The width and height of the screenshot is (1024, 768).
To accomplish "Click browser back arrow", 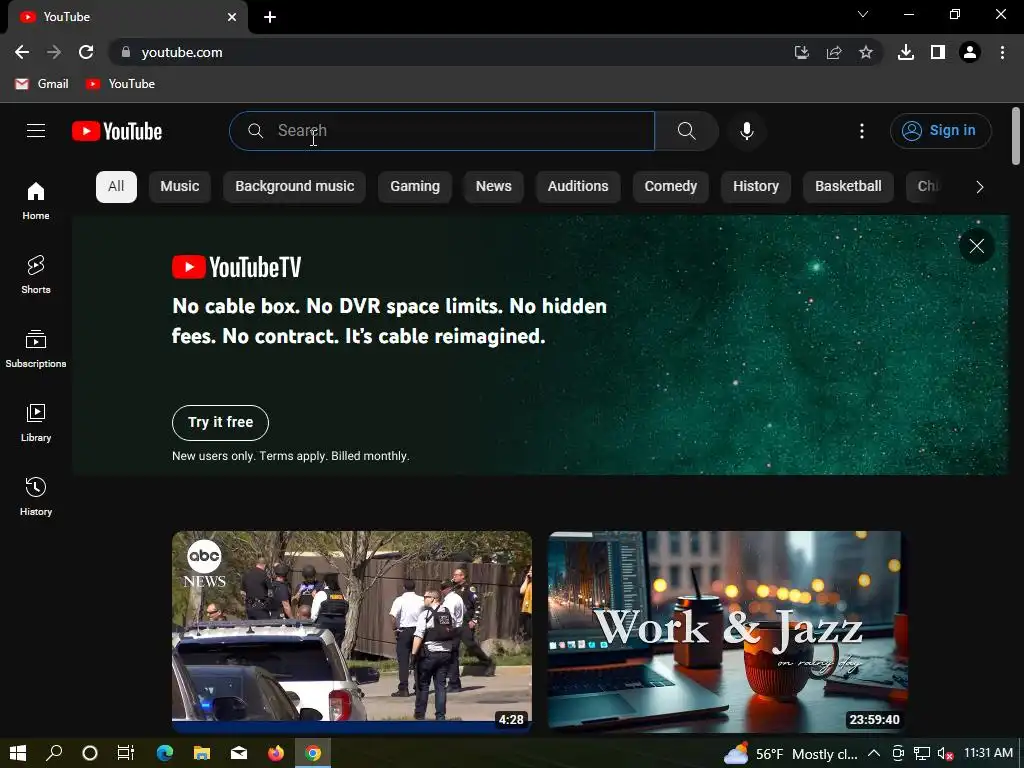I will point(22,52).
